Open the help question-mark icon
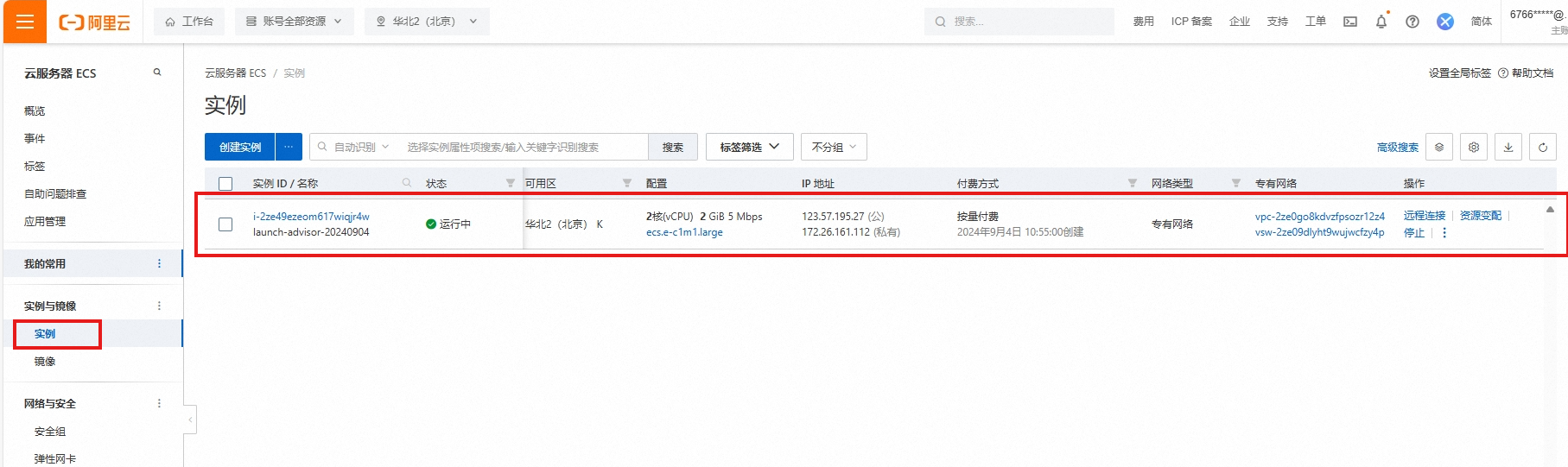 coord(1412,22)
